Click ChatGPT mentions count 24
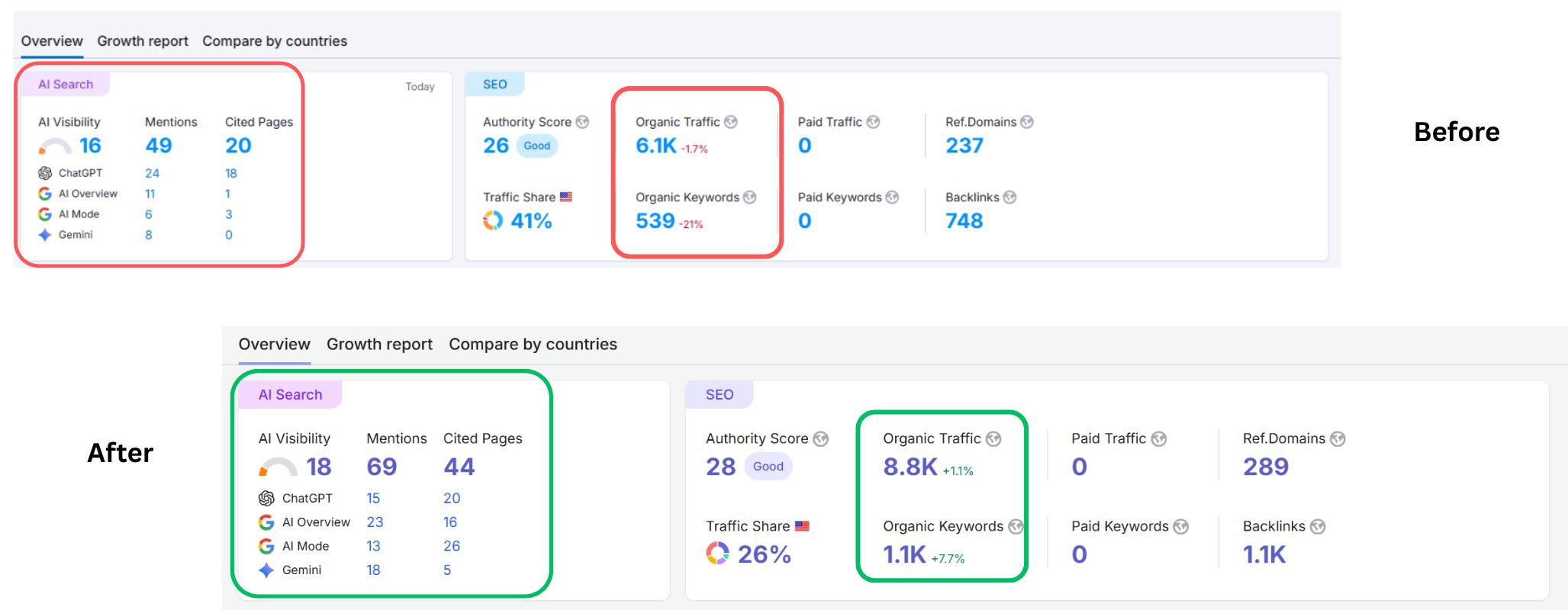1568x610 pixels. (153, 173)
